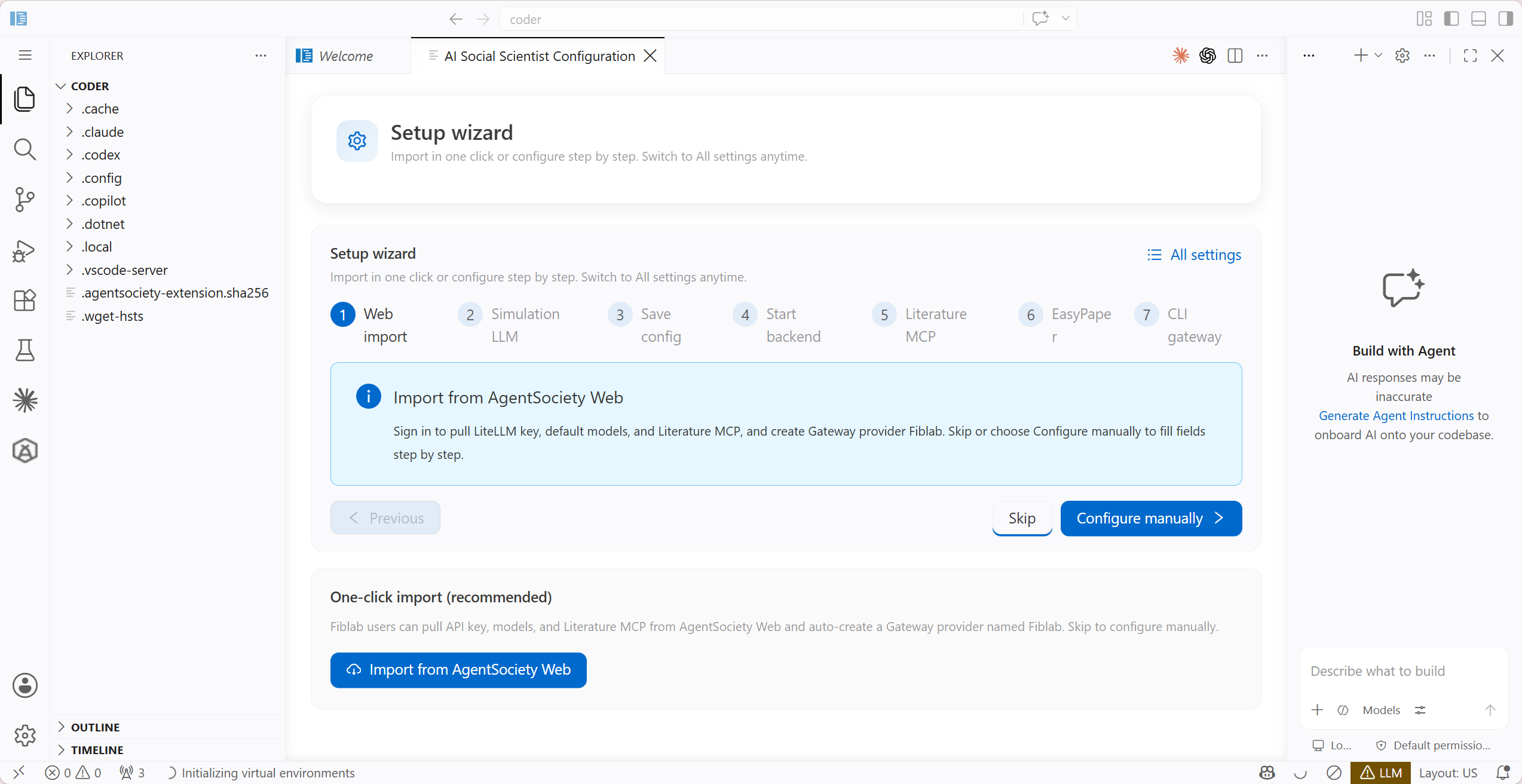
Task: Go to the Save config wizard step
Action: point(645,325)
